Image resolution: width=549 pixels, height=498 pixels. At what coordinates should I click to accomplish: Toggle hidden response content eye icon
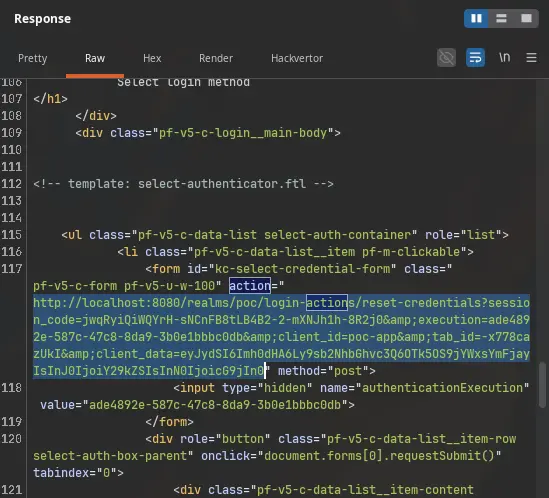point(446,57)
